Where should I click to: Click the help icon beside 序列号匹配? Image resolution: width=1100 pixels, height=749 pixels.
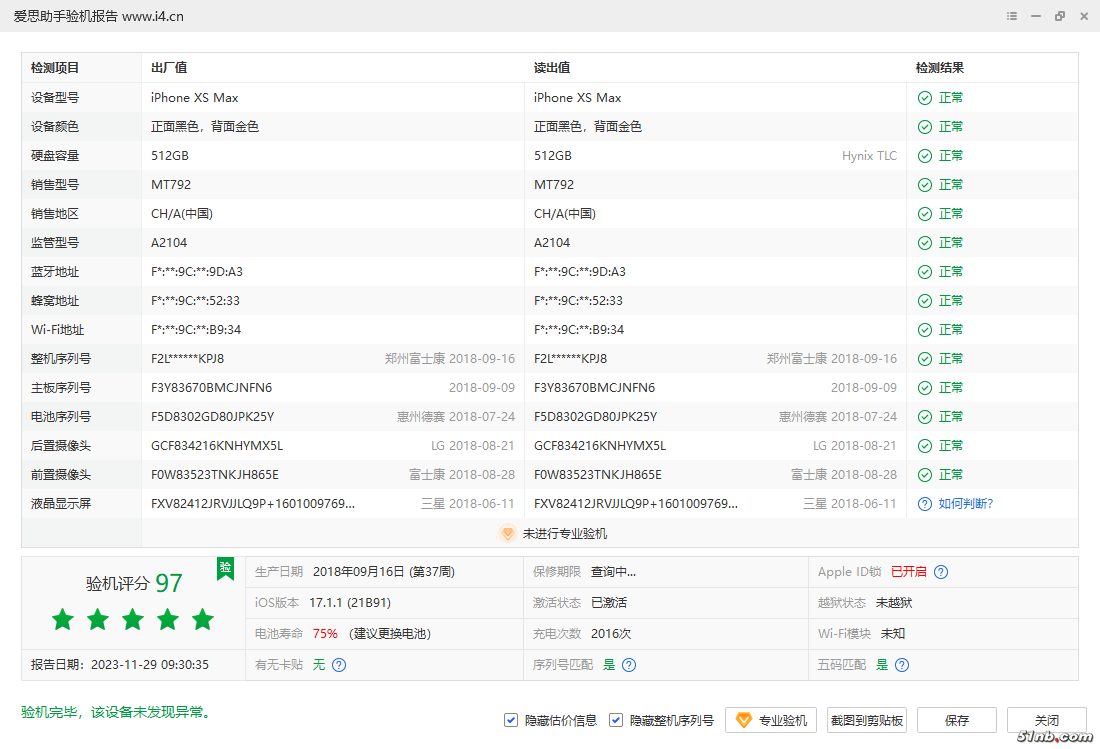coord(629,664)
